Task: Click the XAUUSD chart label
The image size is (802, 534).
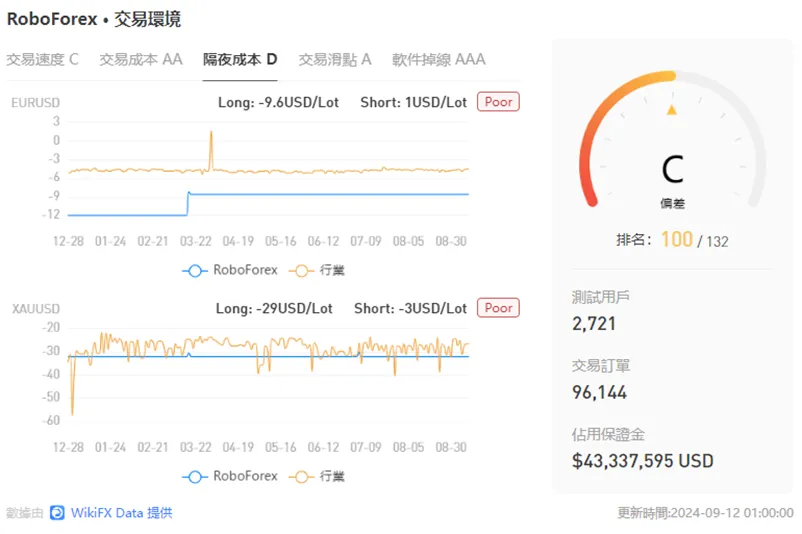Action: [x=36, y=309]
